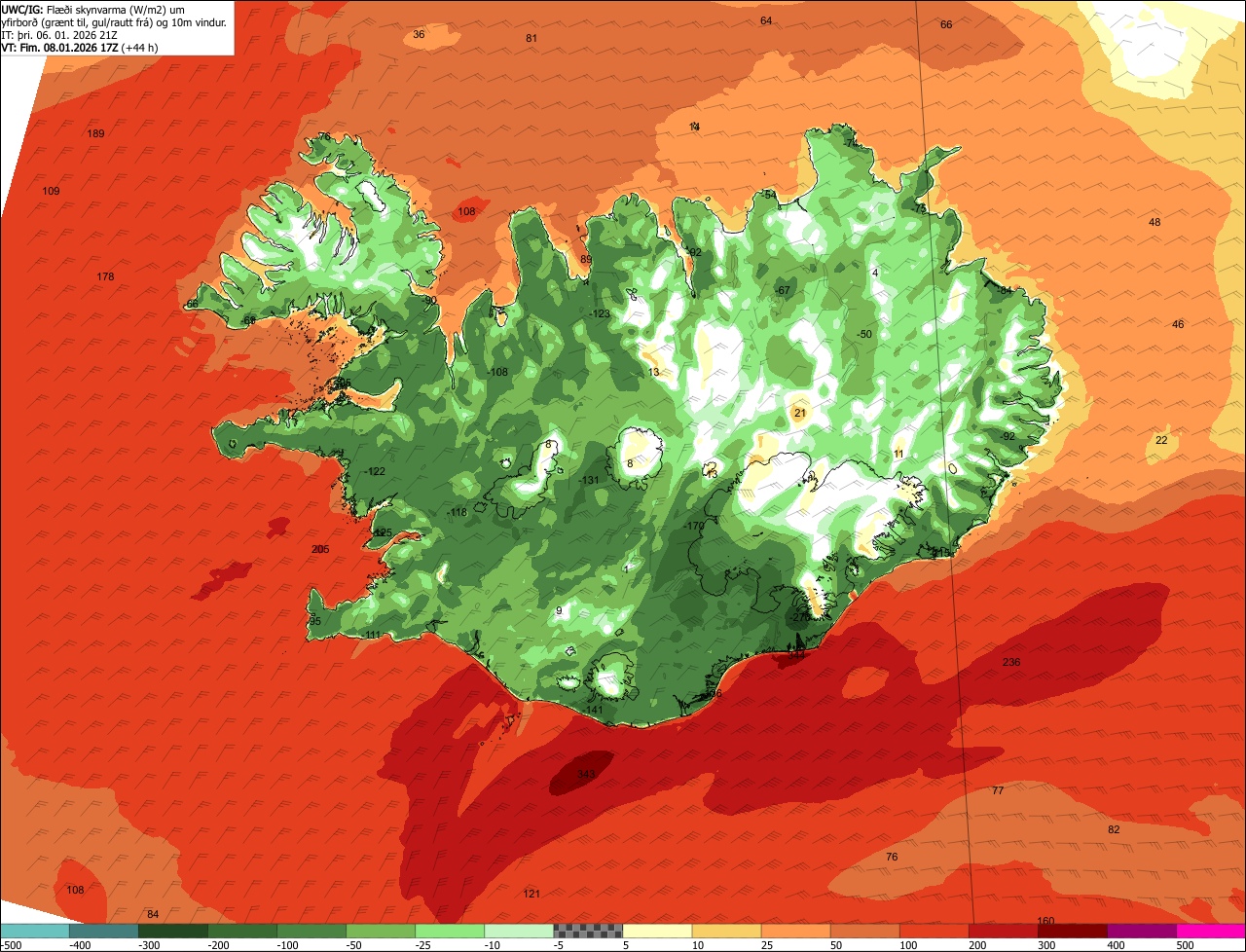Click the 82 value in the southeast sea

pos(1114,829)
